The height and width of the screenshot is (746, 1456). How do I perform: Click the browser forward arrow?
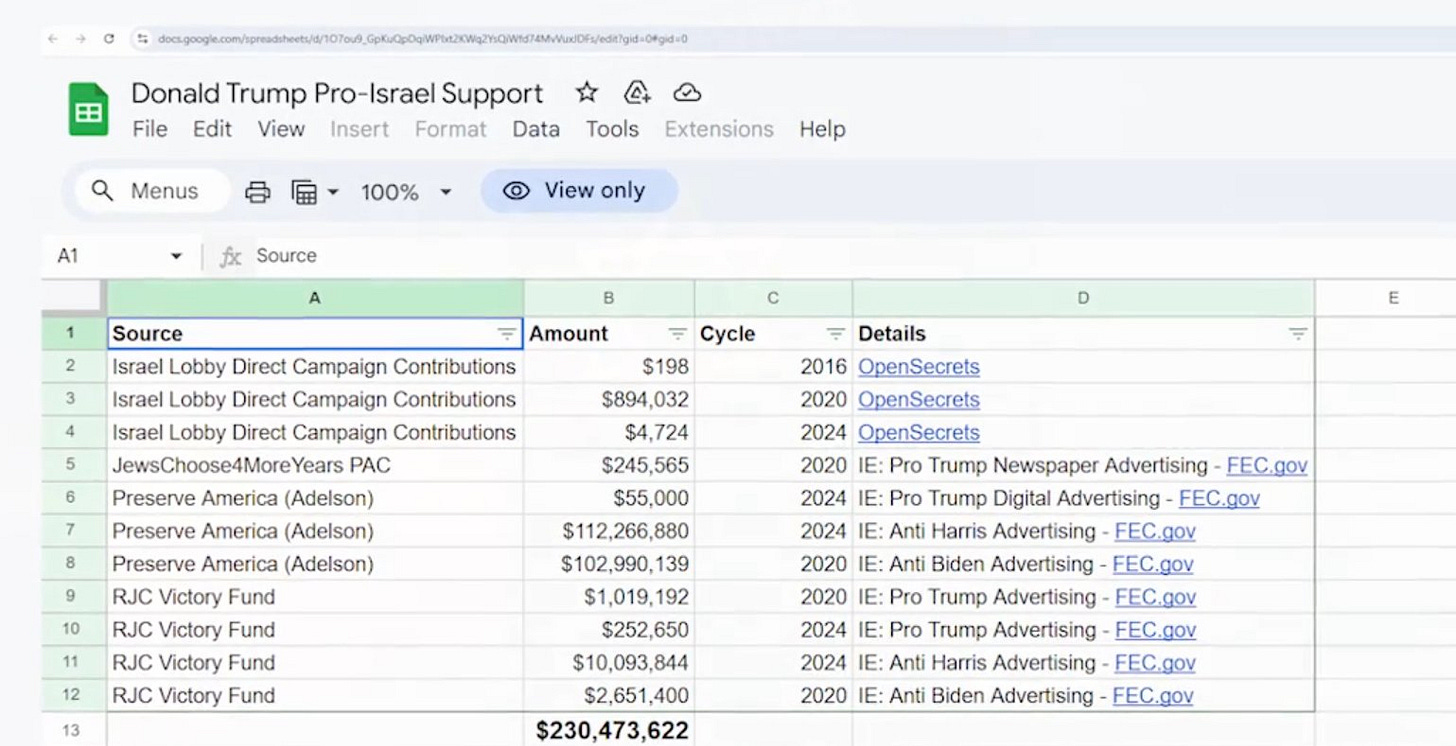coord(81,39)
